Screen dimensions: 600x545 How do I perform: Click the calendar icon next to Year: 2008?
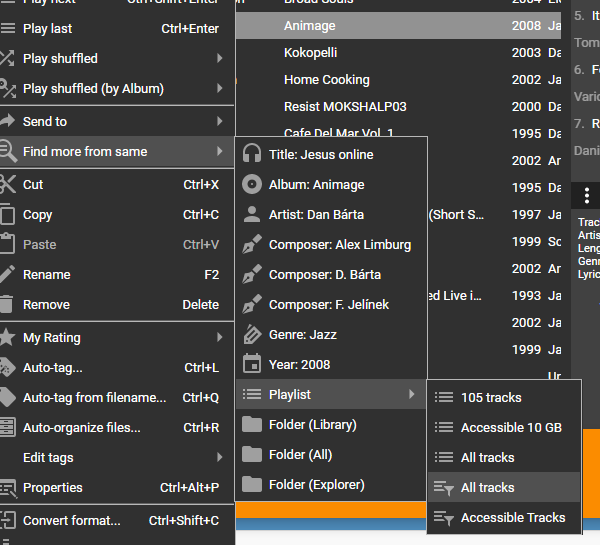(x=252, y=364)
